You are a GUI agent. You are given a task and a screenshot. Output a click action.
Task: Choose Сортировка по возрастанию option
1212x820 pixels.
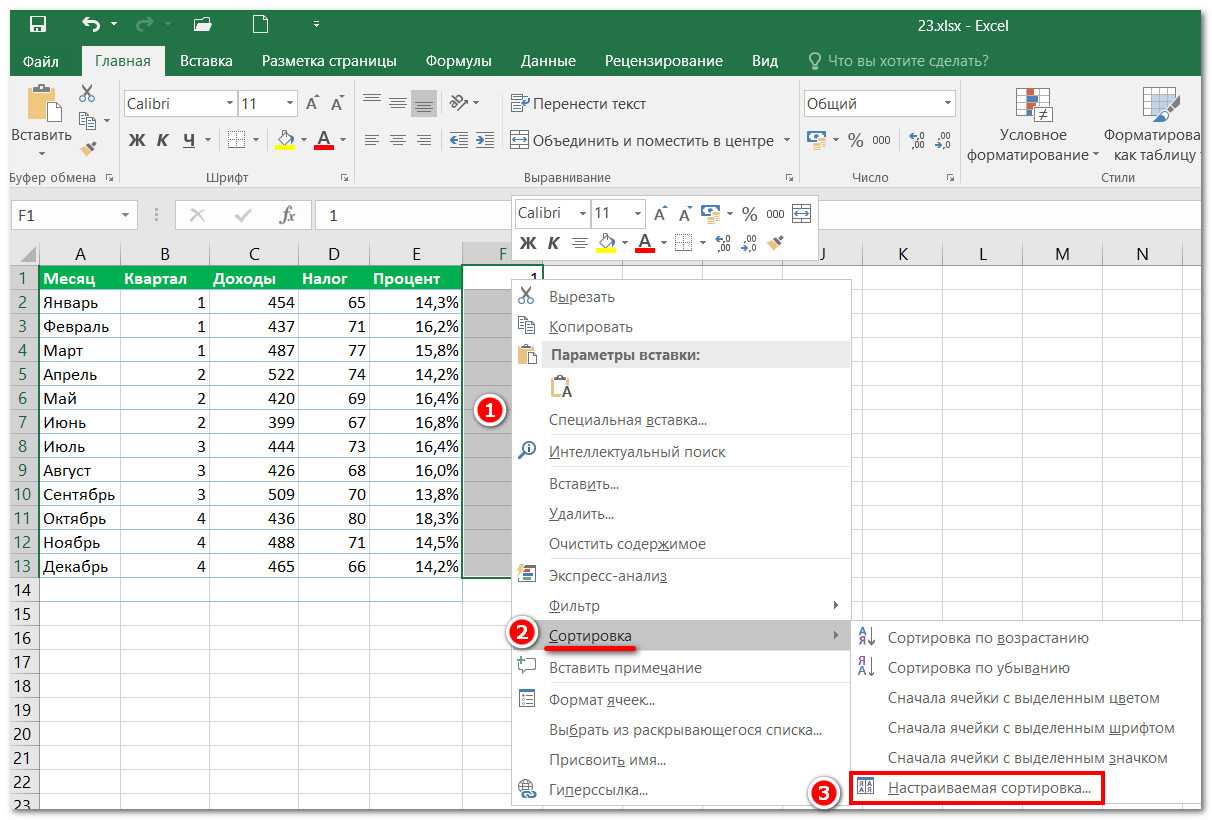tap(987, 638)
